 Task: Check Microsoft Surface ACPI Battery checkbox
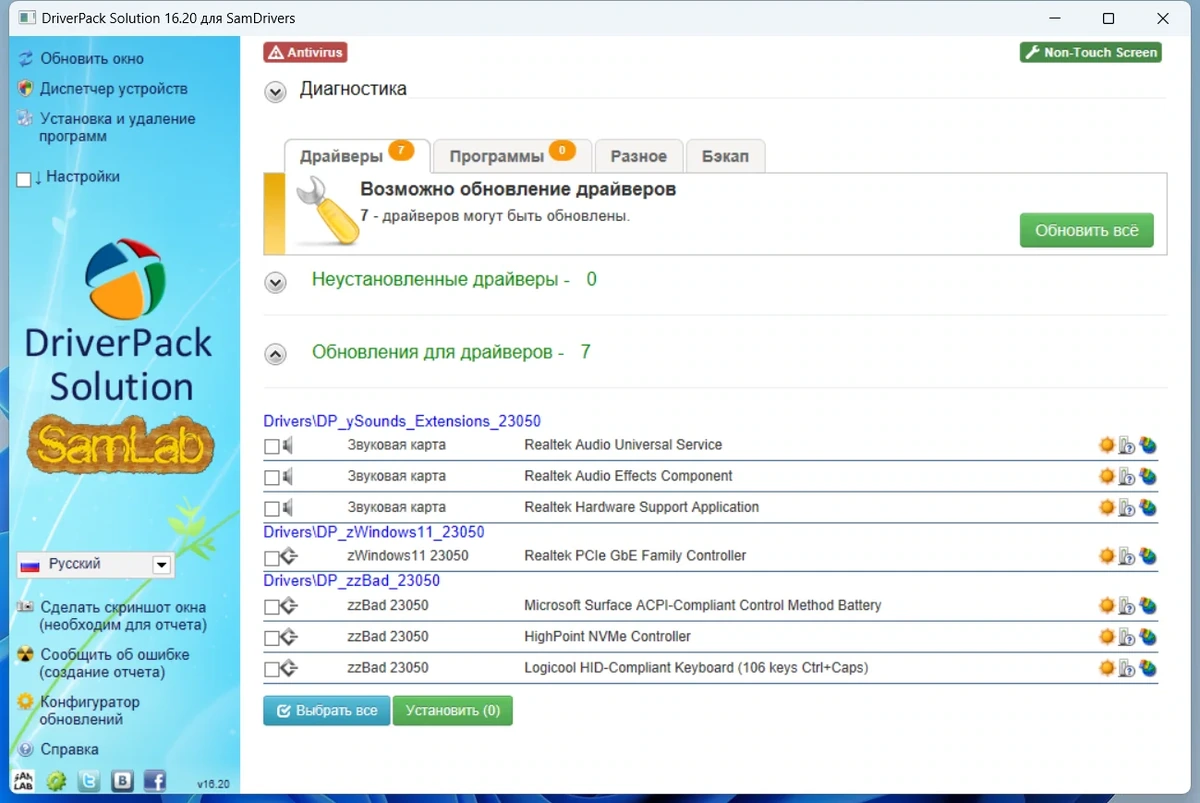point(272,607)
